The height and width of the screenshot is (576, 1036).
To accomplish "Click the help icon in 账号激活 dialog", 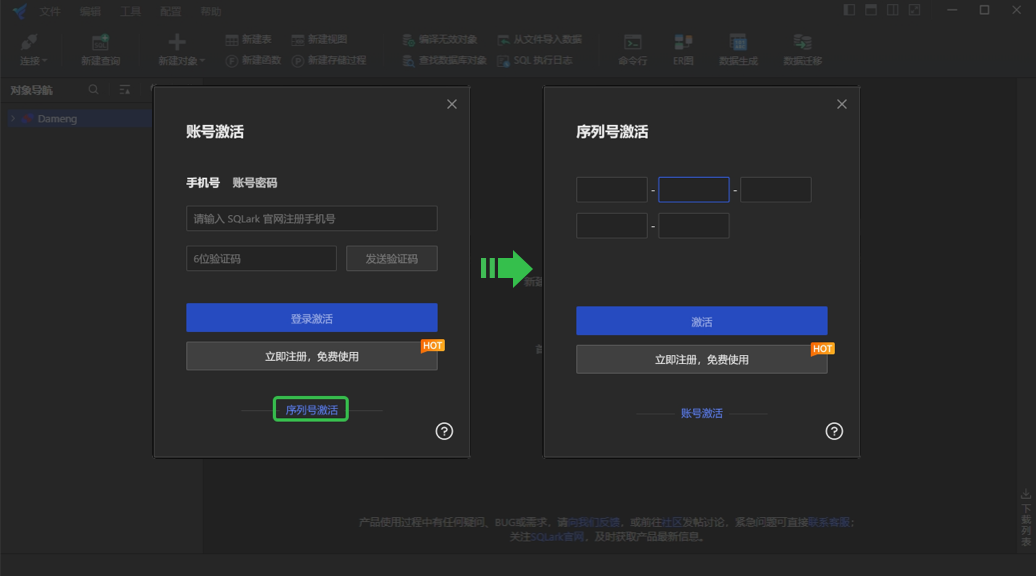I will point(444,431).
